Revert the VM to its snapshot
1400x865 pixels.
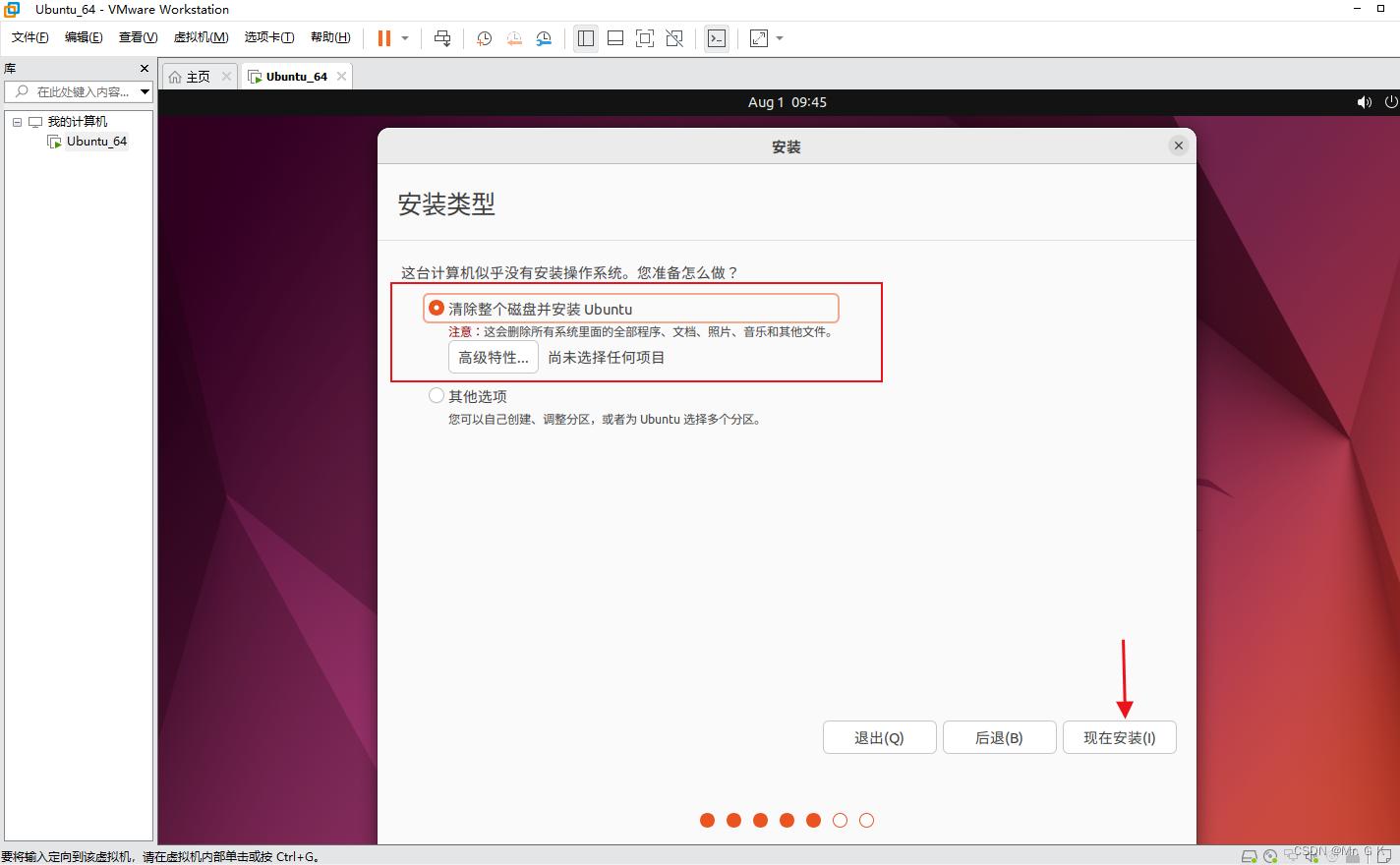tap(513, 38)
